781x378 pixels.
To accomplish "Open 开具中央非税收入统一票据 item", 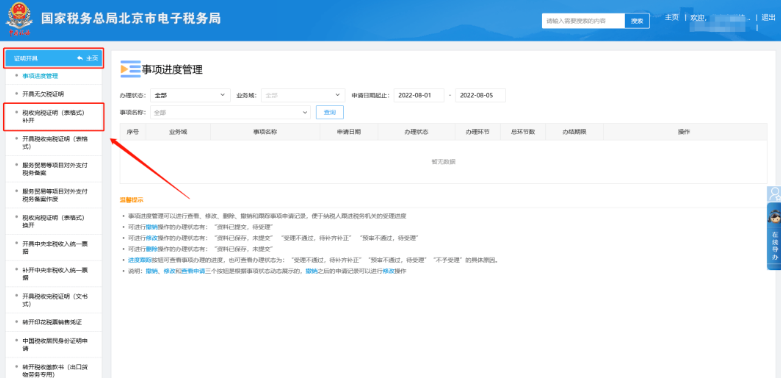I will point(55,248).
